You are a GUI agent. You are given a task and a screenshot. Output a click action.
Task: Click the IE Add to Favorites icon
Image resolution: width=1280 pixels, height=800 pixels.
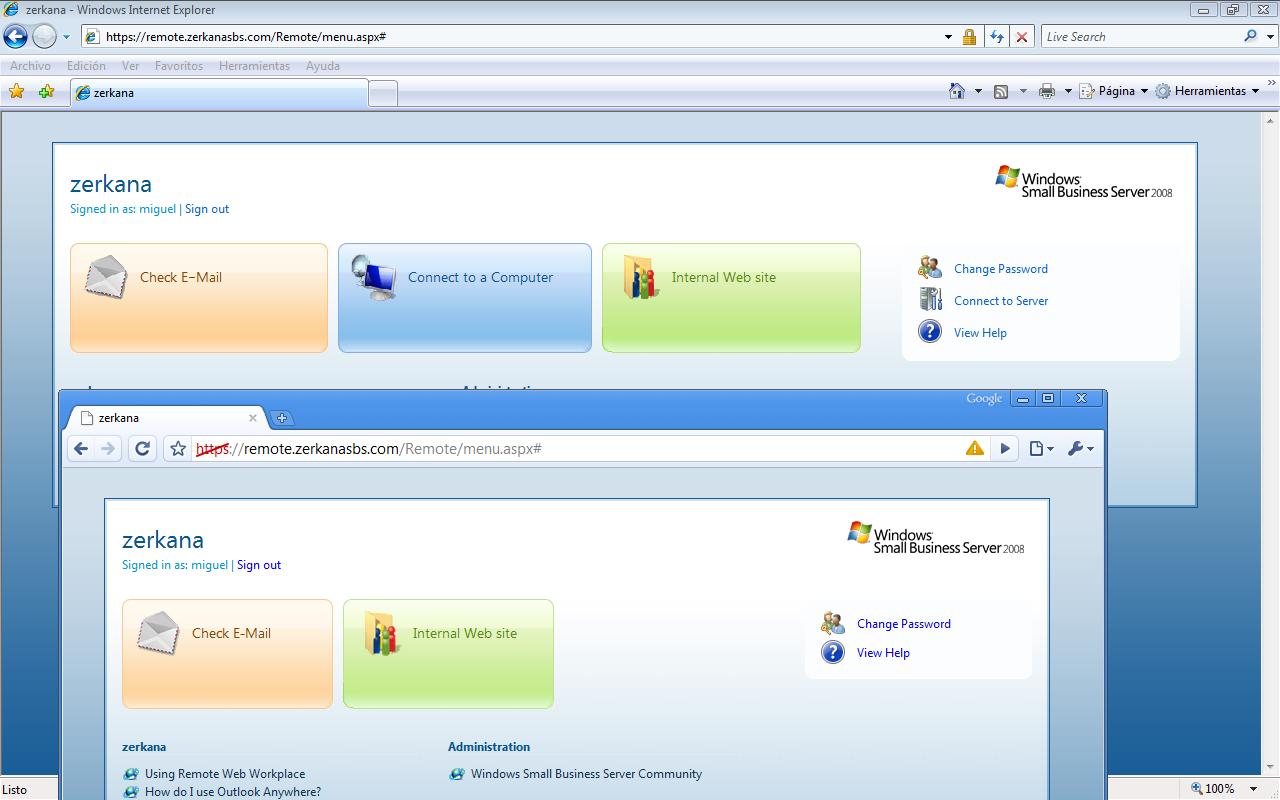[x=46, y=92]
